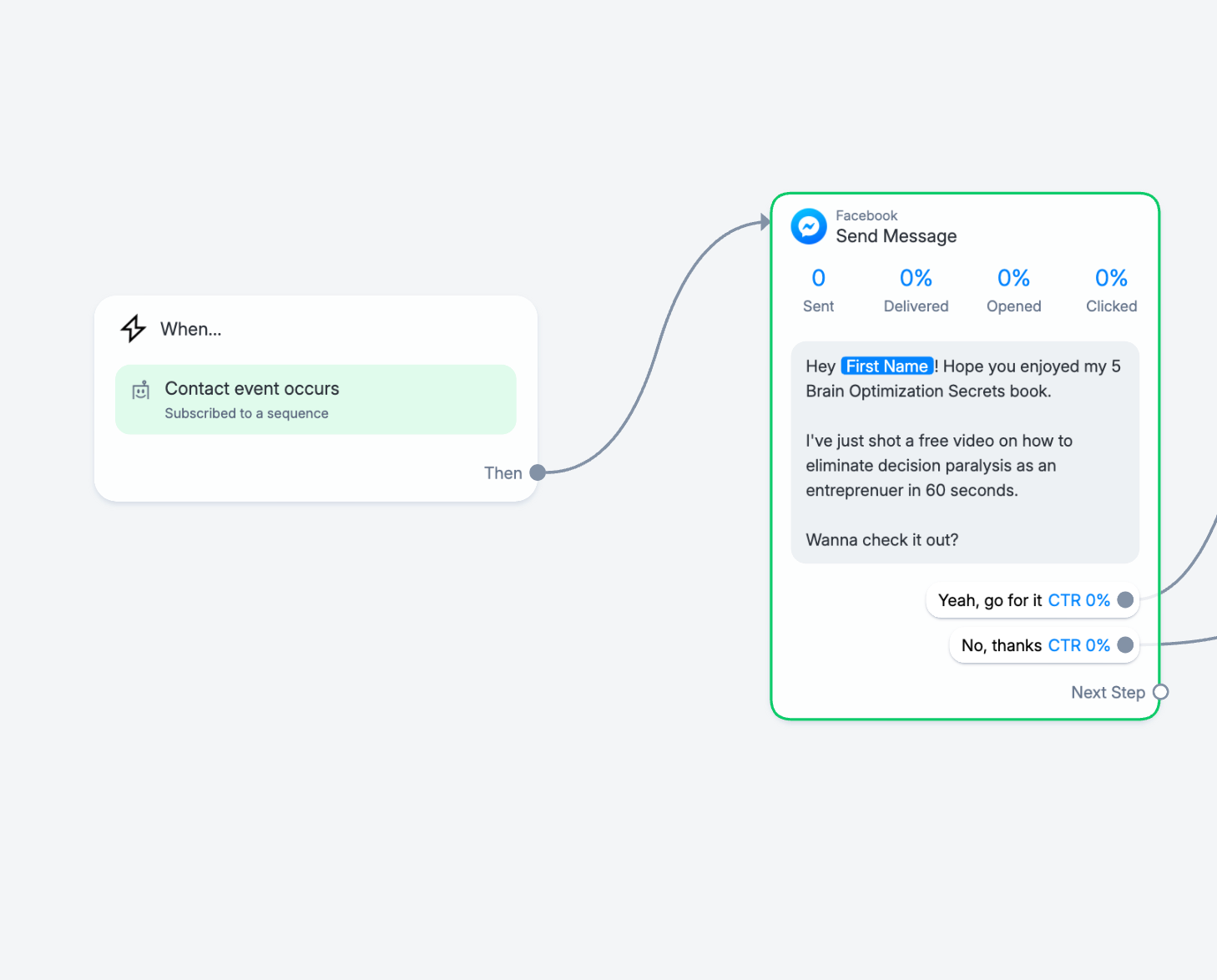
Task: Click the Yeah, go for it button
Action: tap(1033, 600)
